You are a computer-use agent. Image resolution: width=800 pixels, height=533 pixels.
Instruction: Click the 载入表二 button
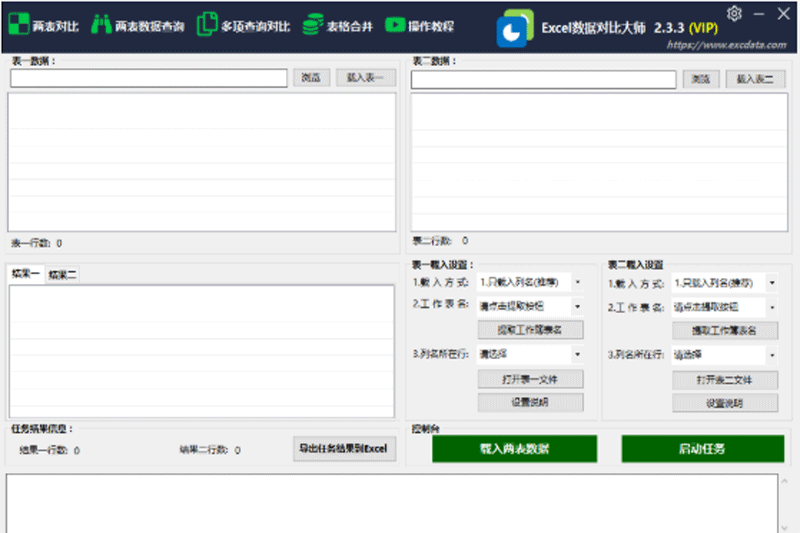pos(755,79)
